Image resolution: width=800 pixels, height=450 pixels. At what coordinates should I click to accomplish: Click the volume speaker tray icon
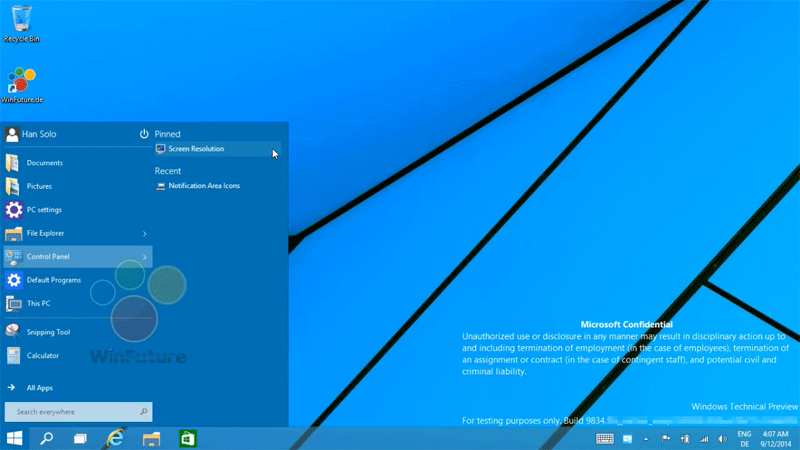719,438
